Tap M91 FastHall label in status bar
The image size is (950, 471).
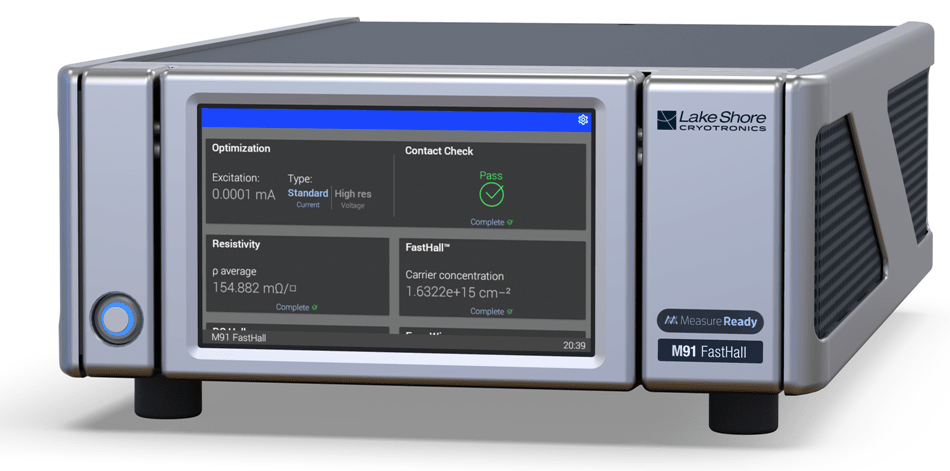pos(239,338)
